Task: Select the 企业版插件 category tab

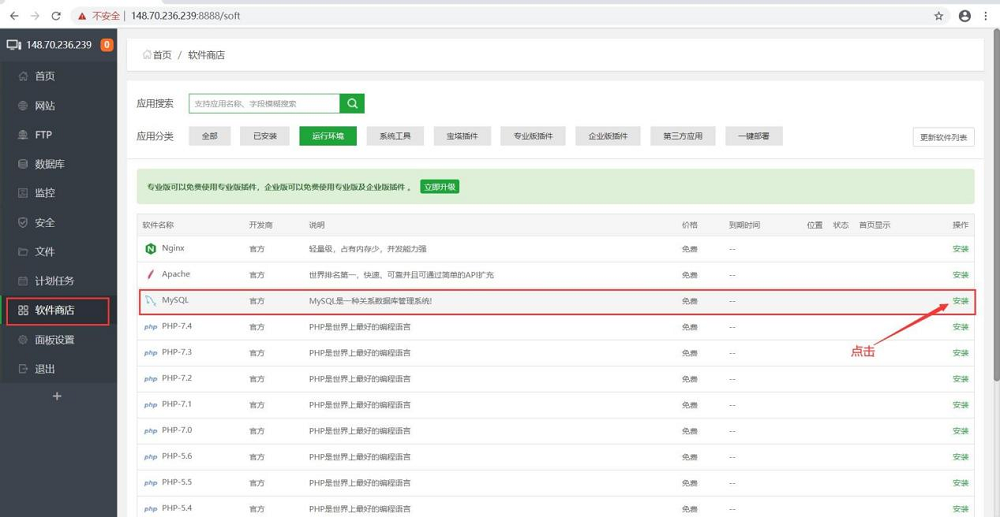Action: 608,136
